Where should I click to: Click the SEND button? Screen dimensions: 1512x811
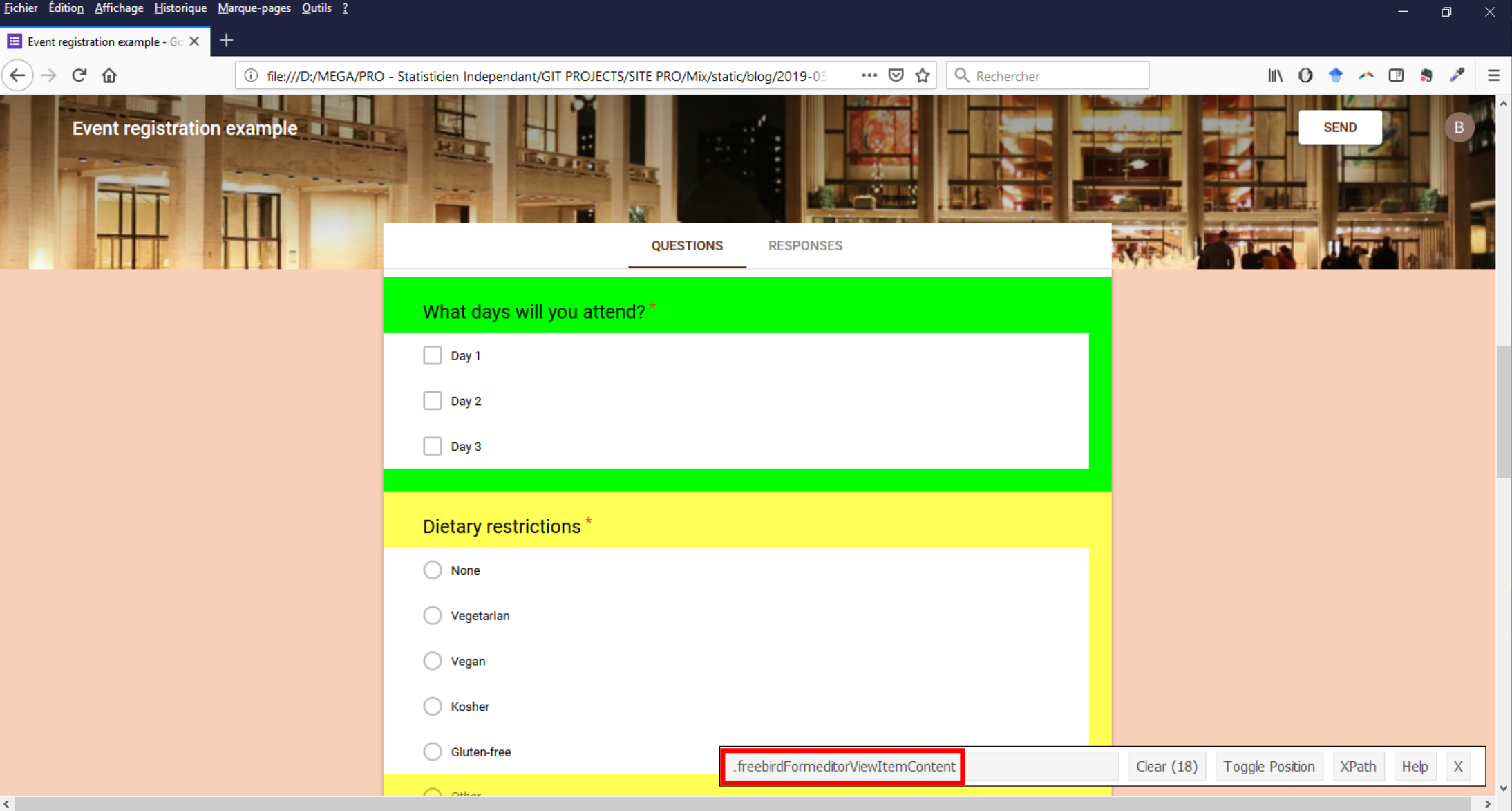1339,127
